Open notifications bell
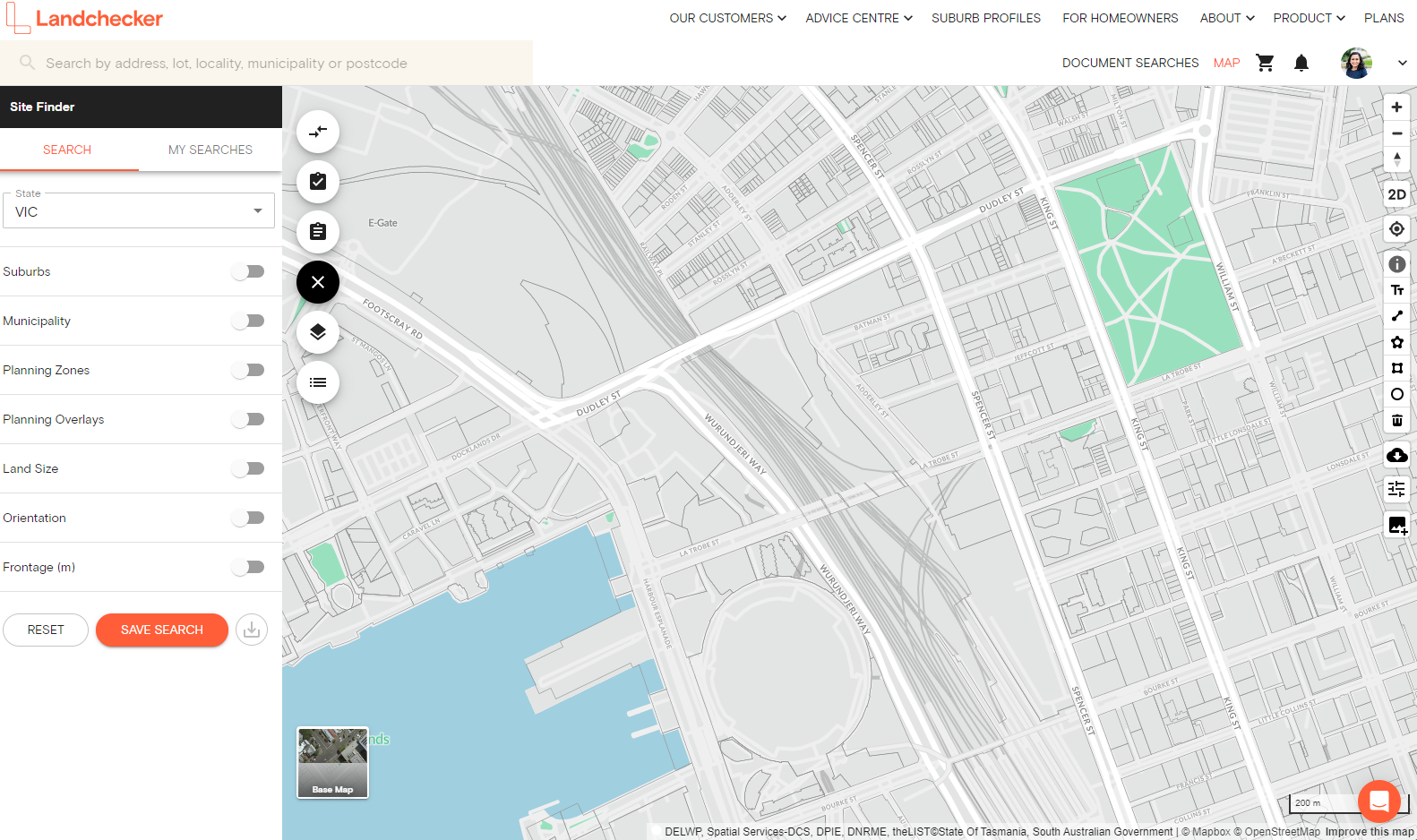Image resolution: width=1417 pixels, height=840 pixels. pos(1301,63)
